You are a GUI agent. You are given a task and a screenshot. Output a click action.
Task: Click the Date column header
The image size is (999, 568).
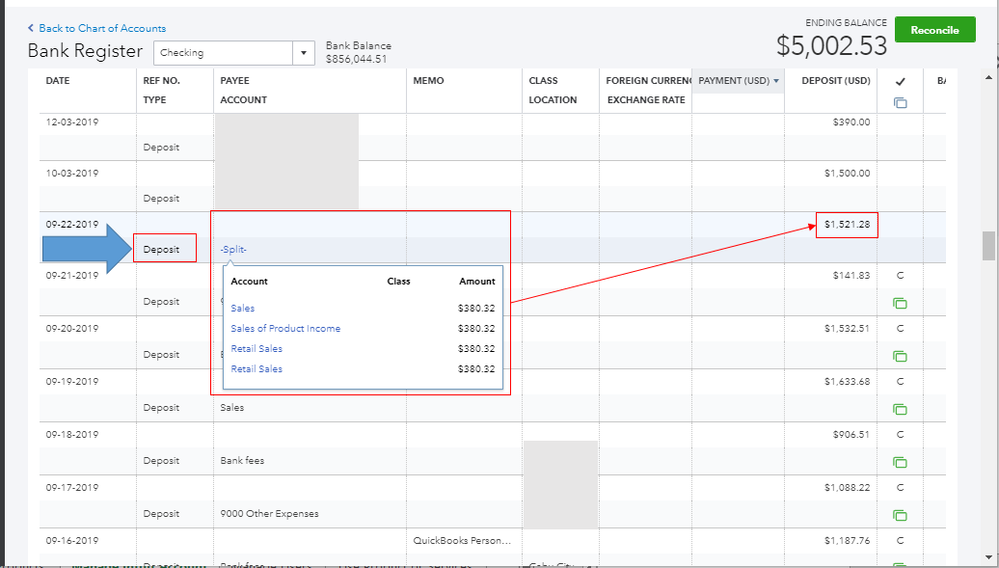(x=58, y=81)
